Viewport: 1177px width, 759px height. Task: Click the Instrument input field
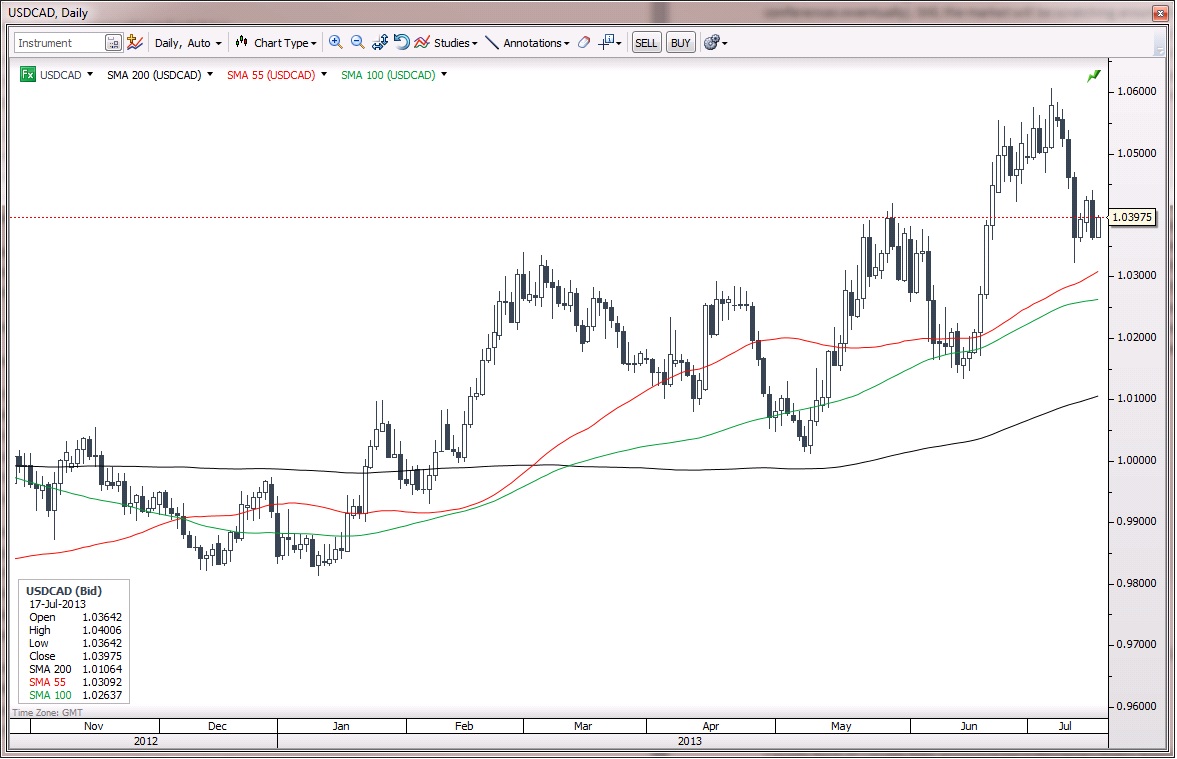coord(59,43)
